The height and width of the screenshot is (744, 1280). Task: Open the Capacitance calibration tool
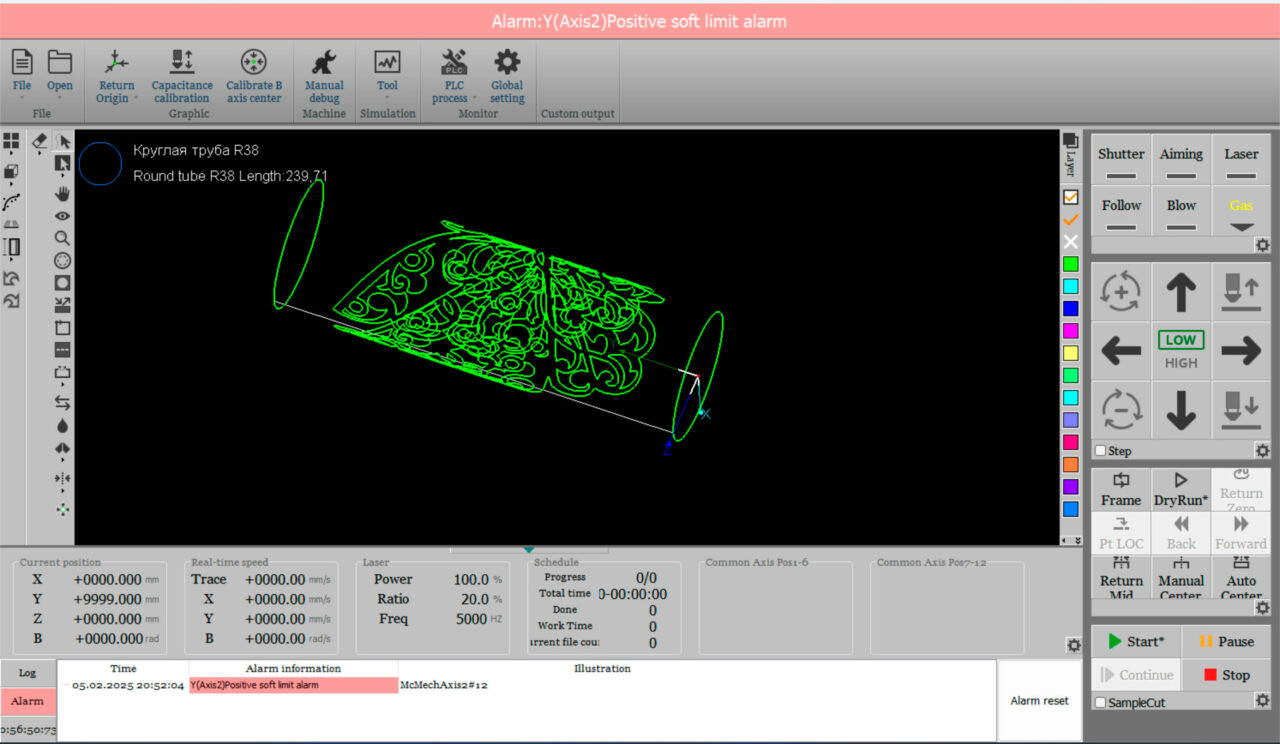point(182,76)
